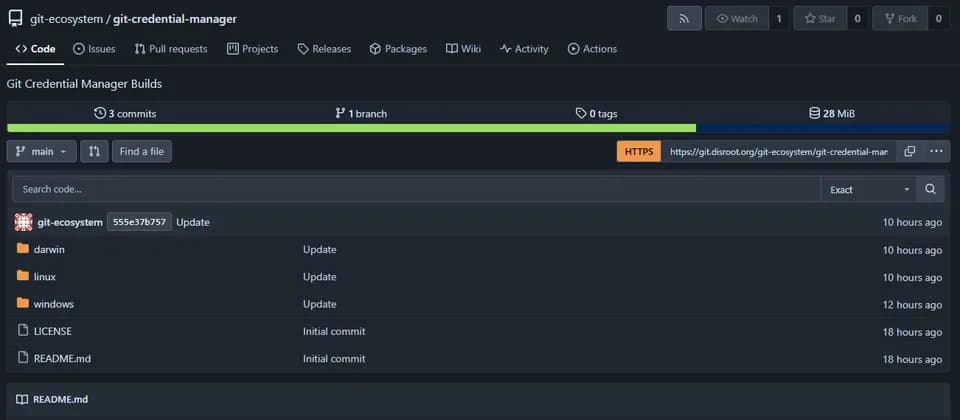Click the repository icon beside git-ecosystem

(x=15, y=19)
